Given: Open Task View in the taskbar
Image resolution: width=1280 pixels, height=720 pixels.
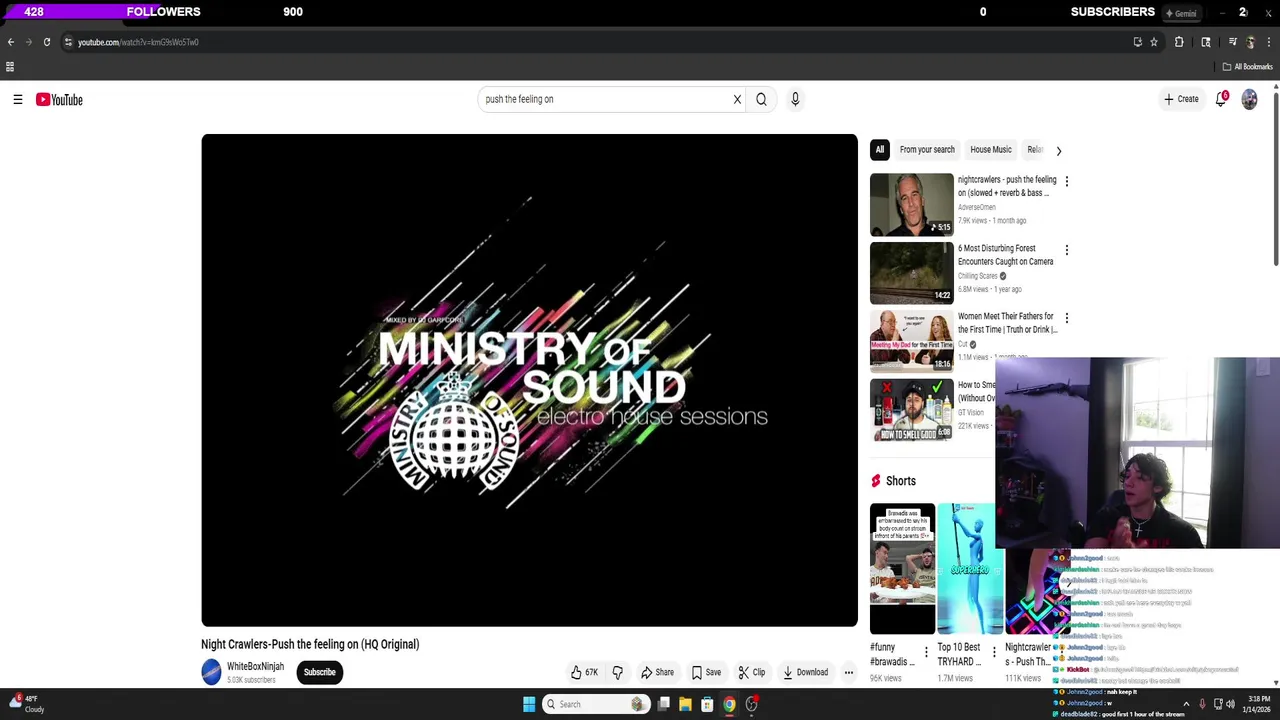Looking at the screenshot, I should [x=663, y=704].
